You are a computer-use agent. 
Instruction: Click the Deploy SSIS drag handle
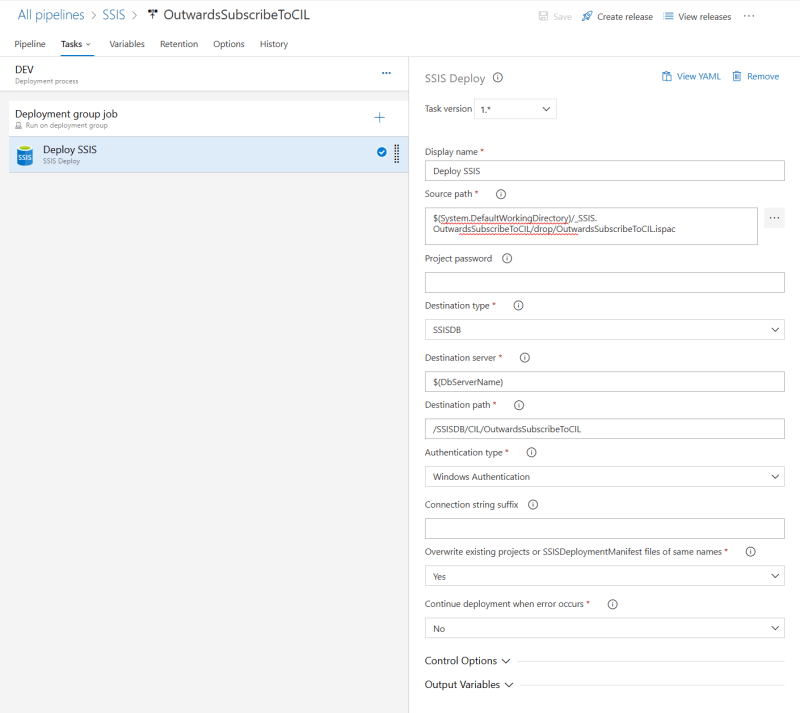(397, 154)
